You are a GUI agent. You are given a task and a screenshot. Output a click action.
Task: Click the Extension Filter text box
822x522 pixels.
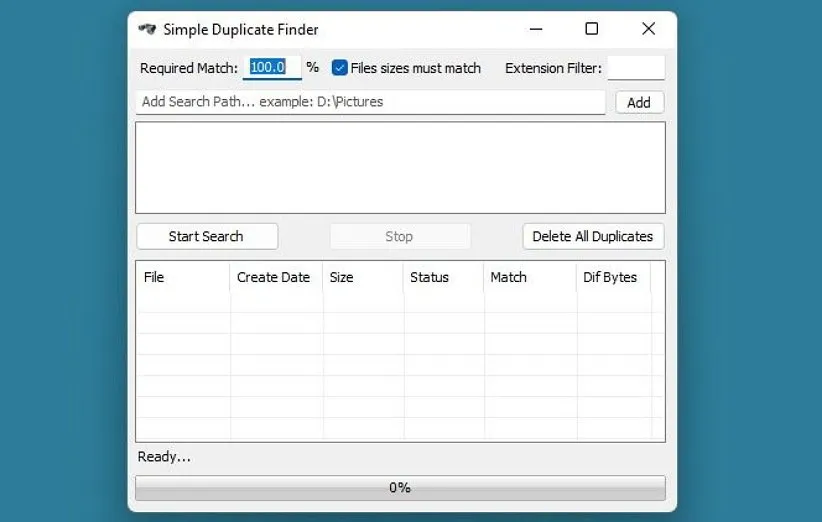click(x=635, y=68)
